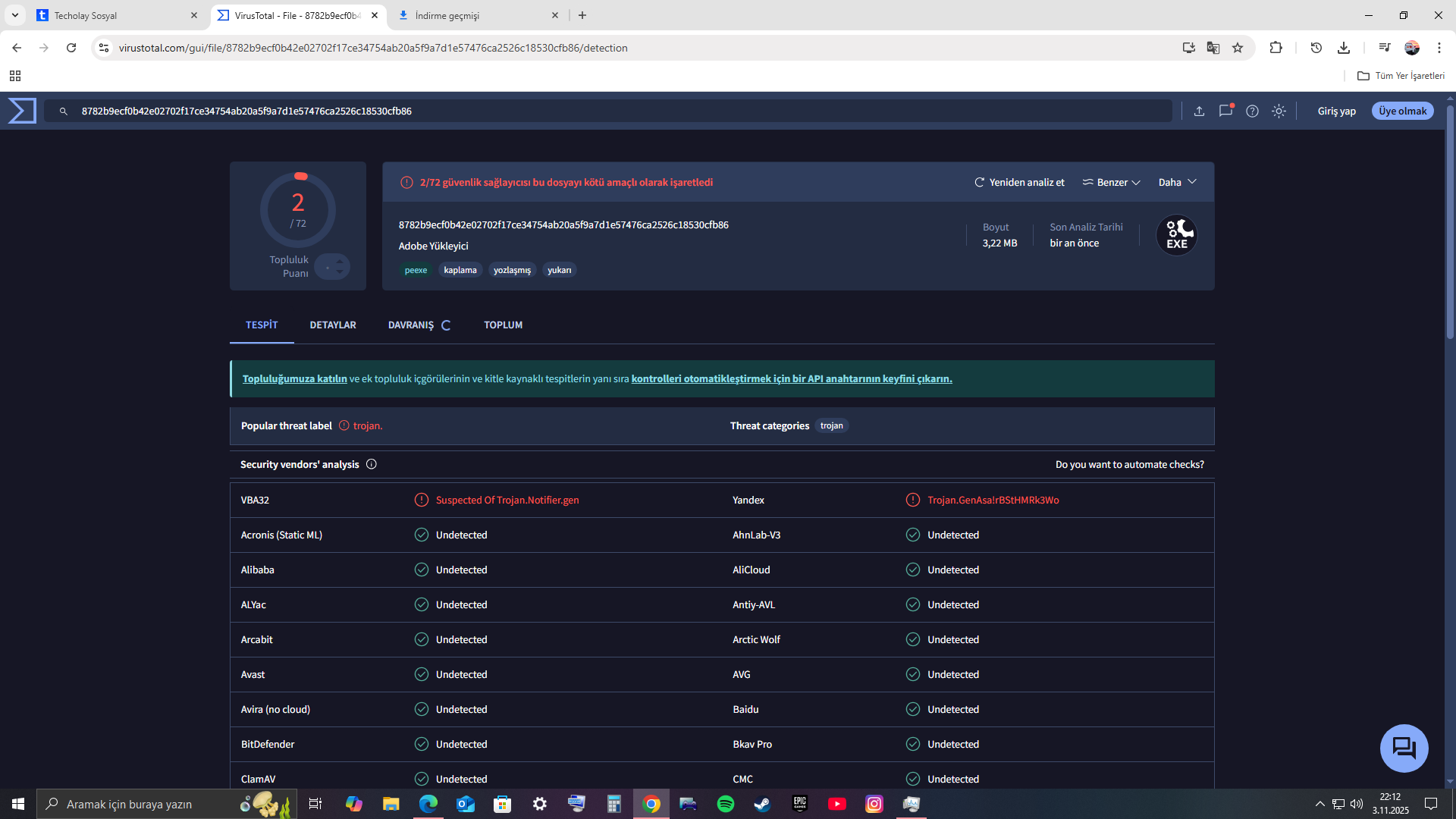Click the Giriş yap button

[x=1337, y=111]
